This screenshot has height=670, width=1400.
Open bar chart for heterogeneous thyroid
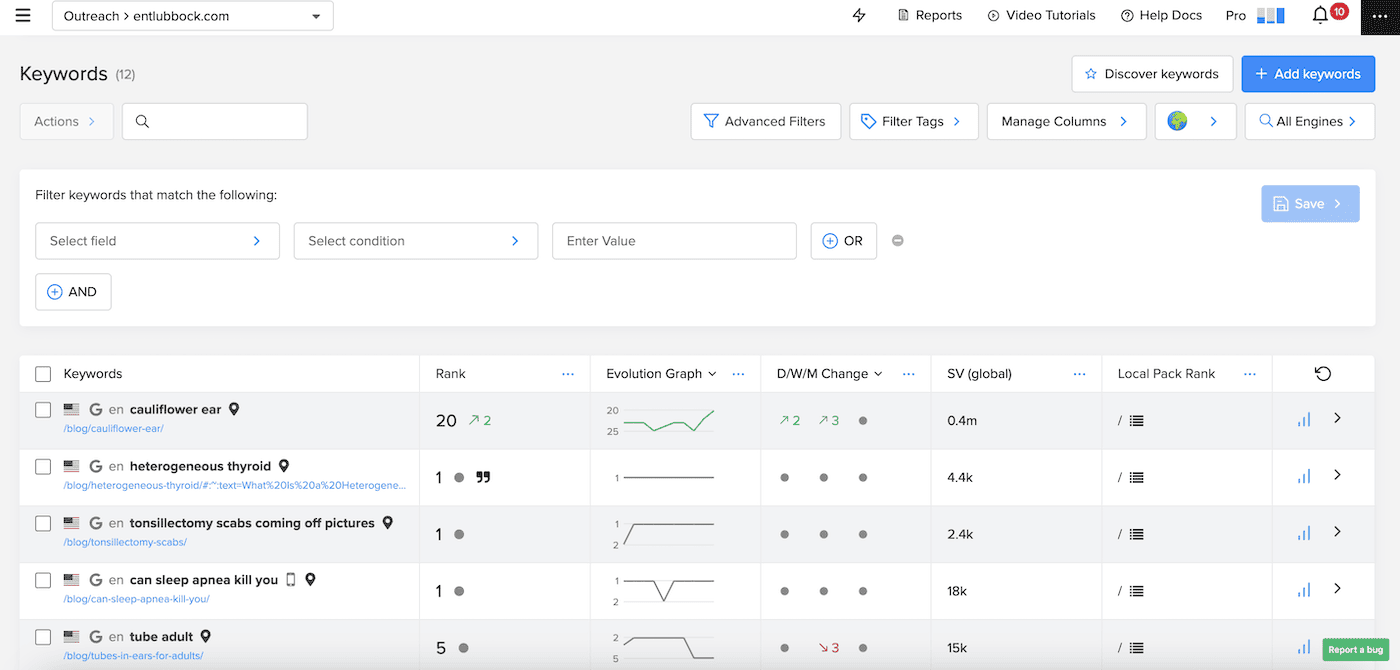click(x=1304, y=477)
